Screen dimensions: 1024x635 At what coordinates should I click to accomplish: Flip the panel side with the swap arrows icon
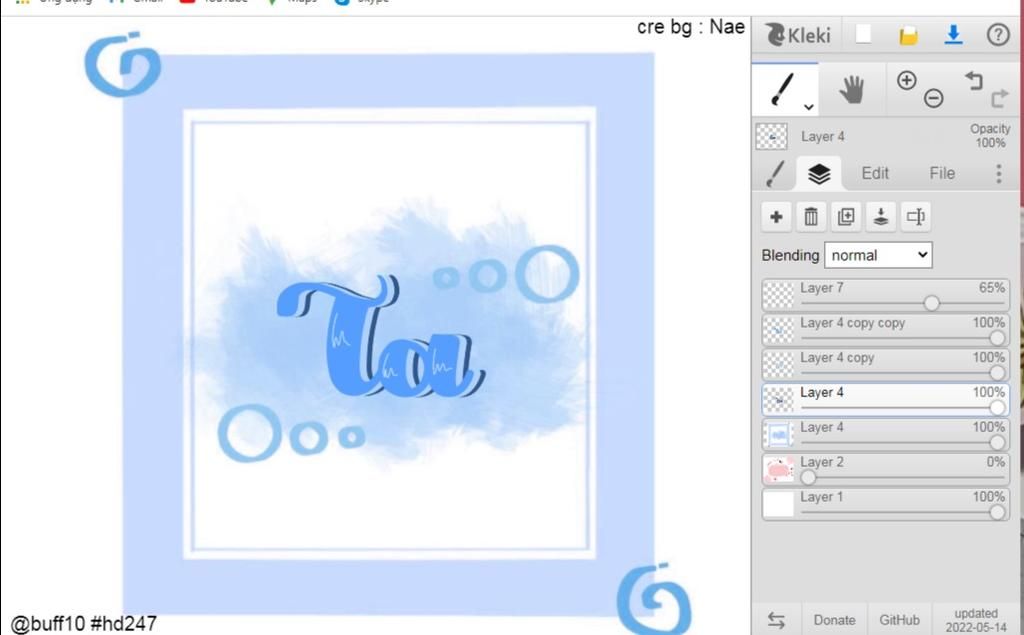pyautogui.click(x=776, y=619)
